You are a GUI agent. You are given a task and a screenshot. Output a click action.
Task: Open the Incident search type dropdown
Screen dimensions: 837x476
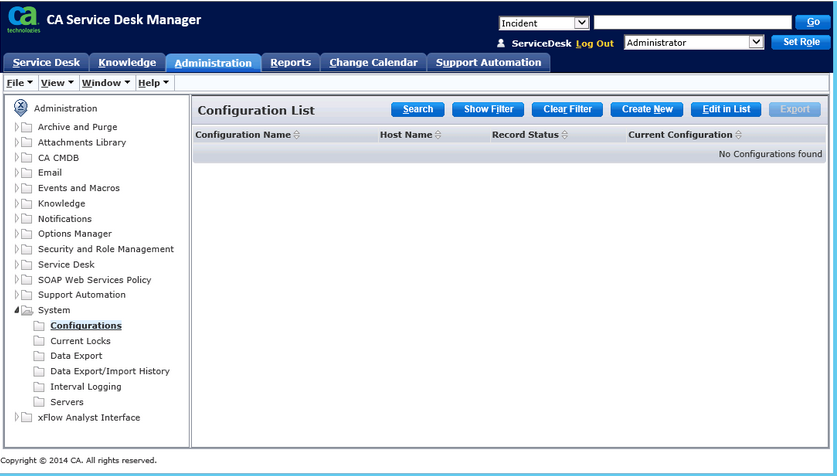pyautogui.click(x=581, y=23)
